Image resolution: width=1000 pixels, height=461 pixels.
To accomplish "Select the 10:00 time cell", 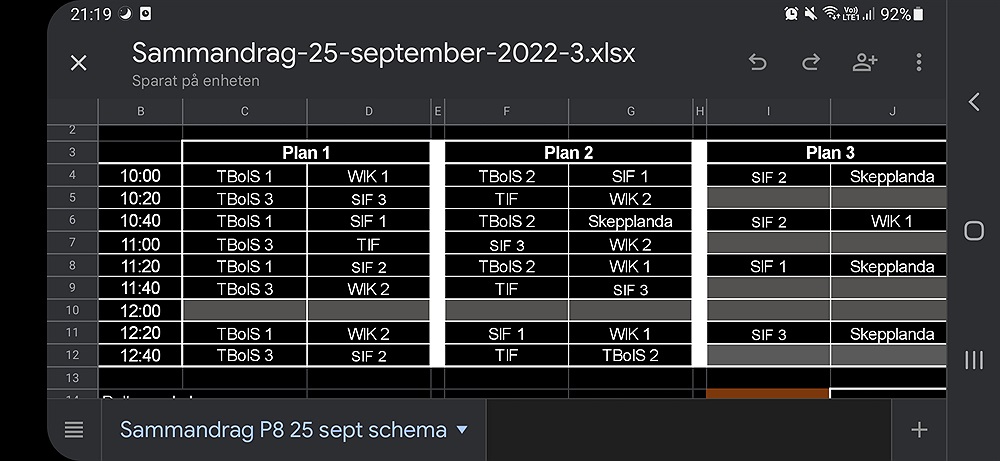I will (140, 175).
